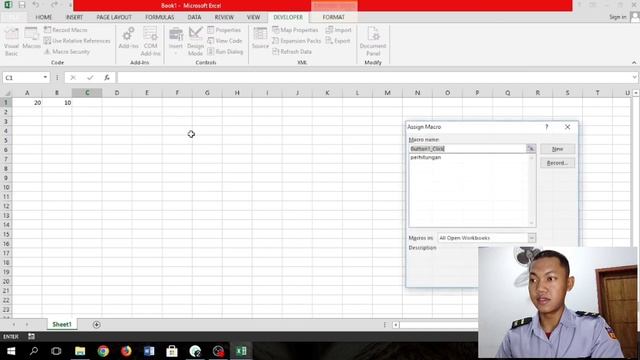The width and height of the screenshot is (640, 360).
Task: Open the Add-Ins manager
Action: (x=129, y=38)
